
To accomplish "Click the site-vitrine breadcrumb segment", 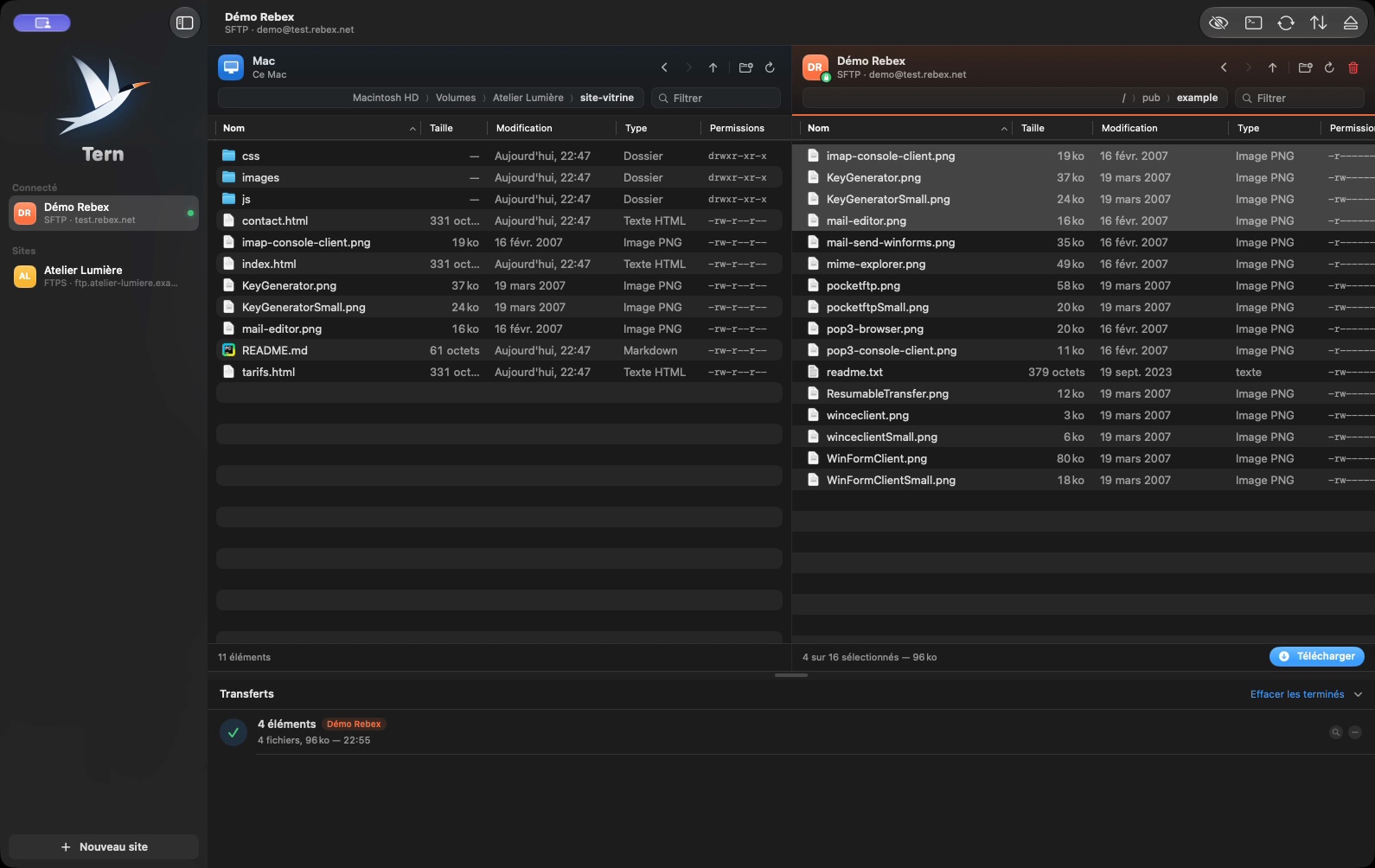I will click(607, 98).
